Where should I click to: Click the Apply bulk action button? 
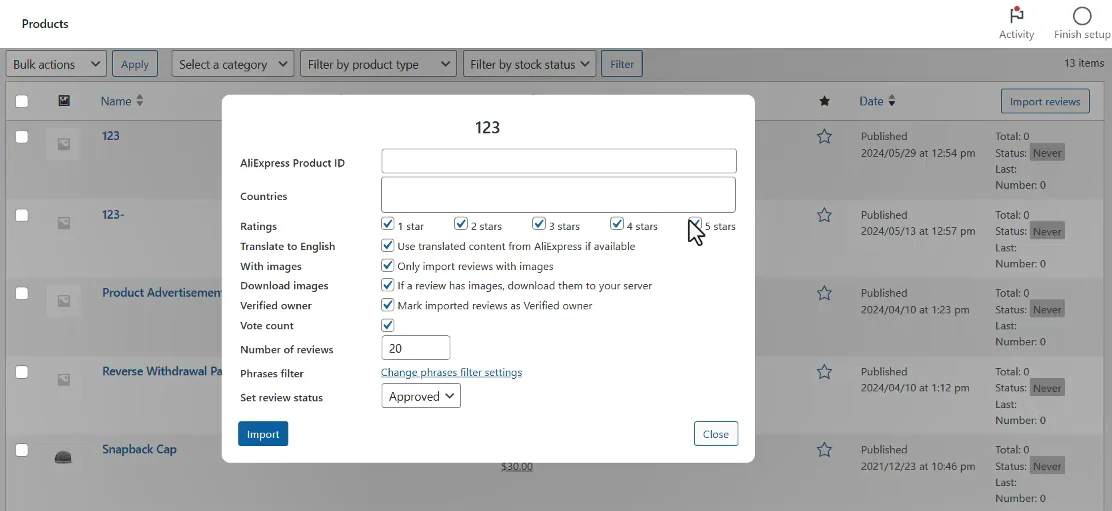135,64
